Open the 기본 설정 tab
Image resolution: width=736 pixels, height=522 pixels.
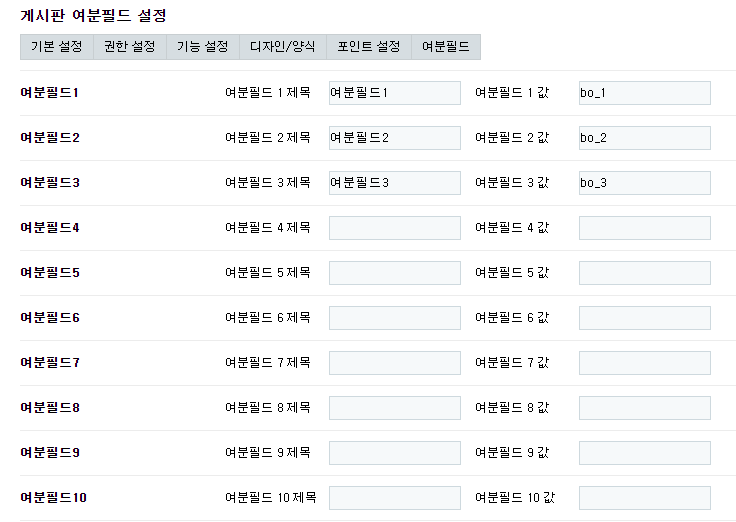[x=56, y=47]
